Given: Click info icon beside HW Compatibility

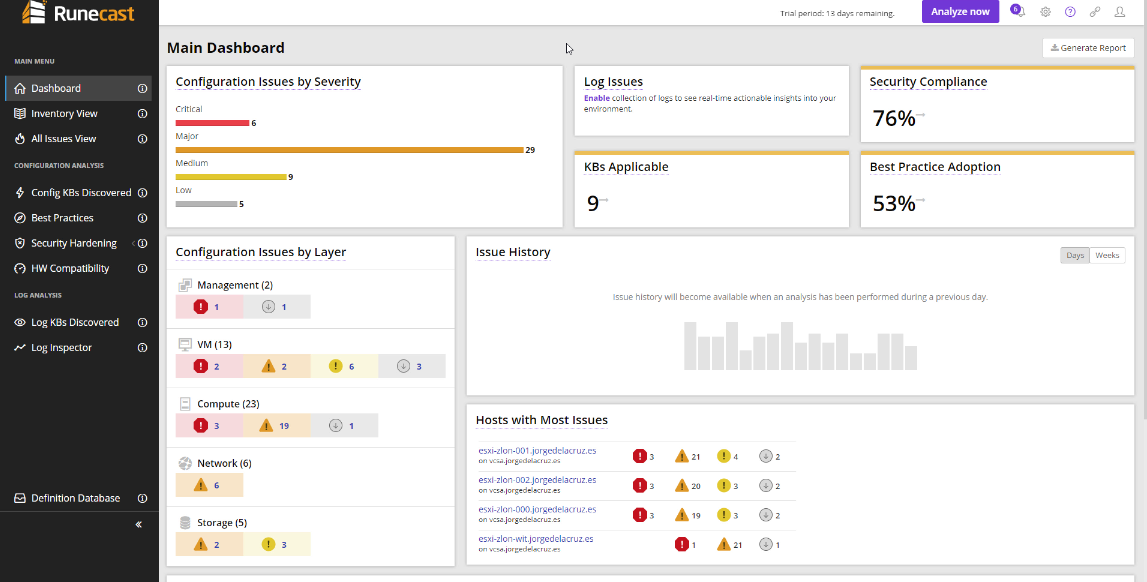Looking at the screenshot, I should 143,268.
